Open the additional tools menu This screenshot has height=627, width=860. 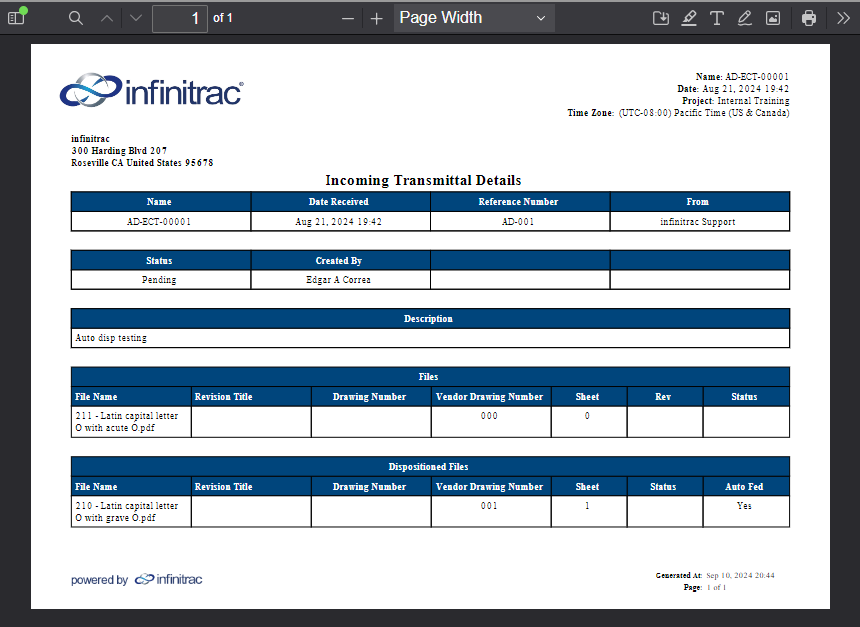coord(843,18)
